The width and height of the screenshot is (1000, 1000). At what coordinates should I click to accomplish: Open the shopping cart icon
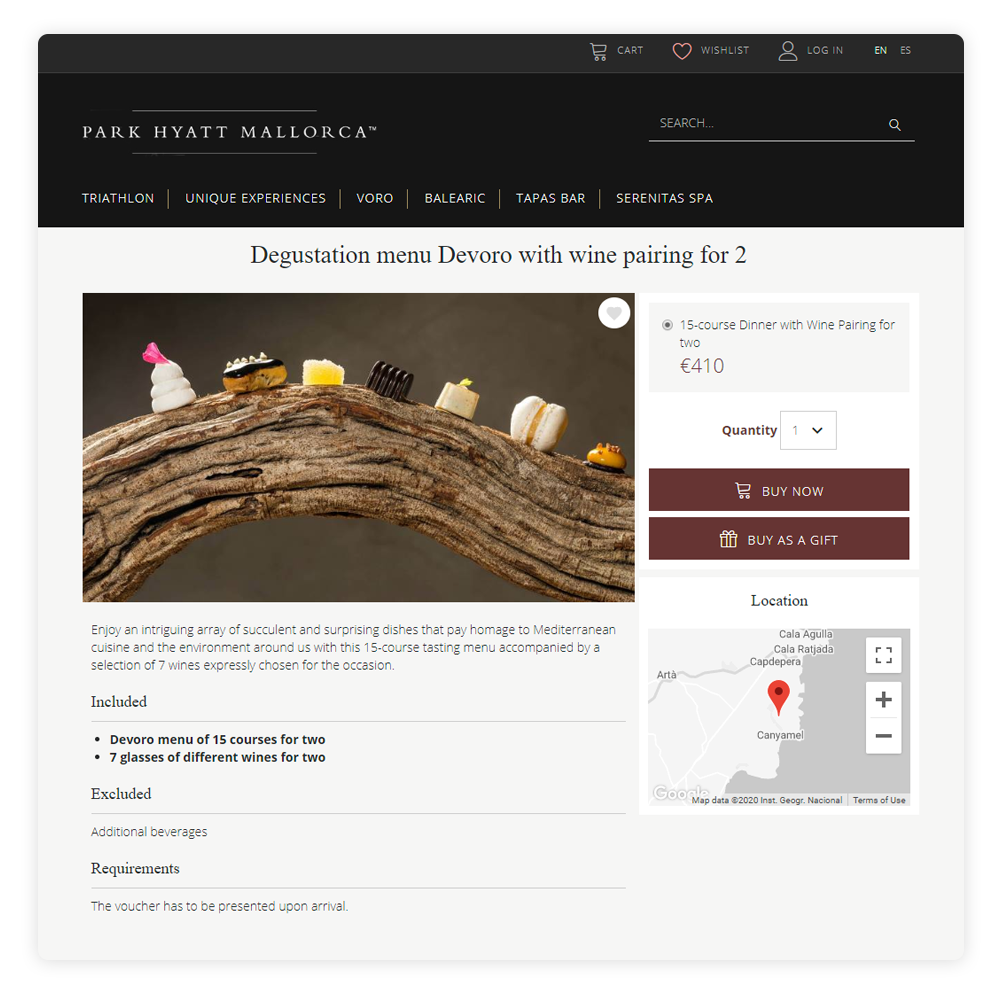[x=598, y=51]
